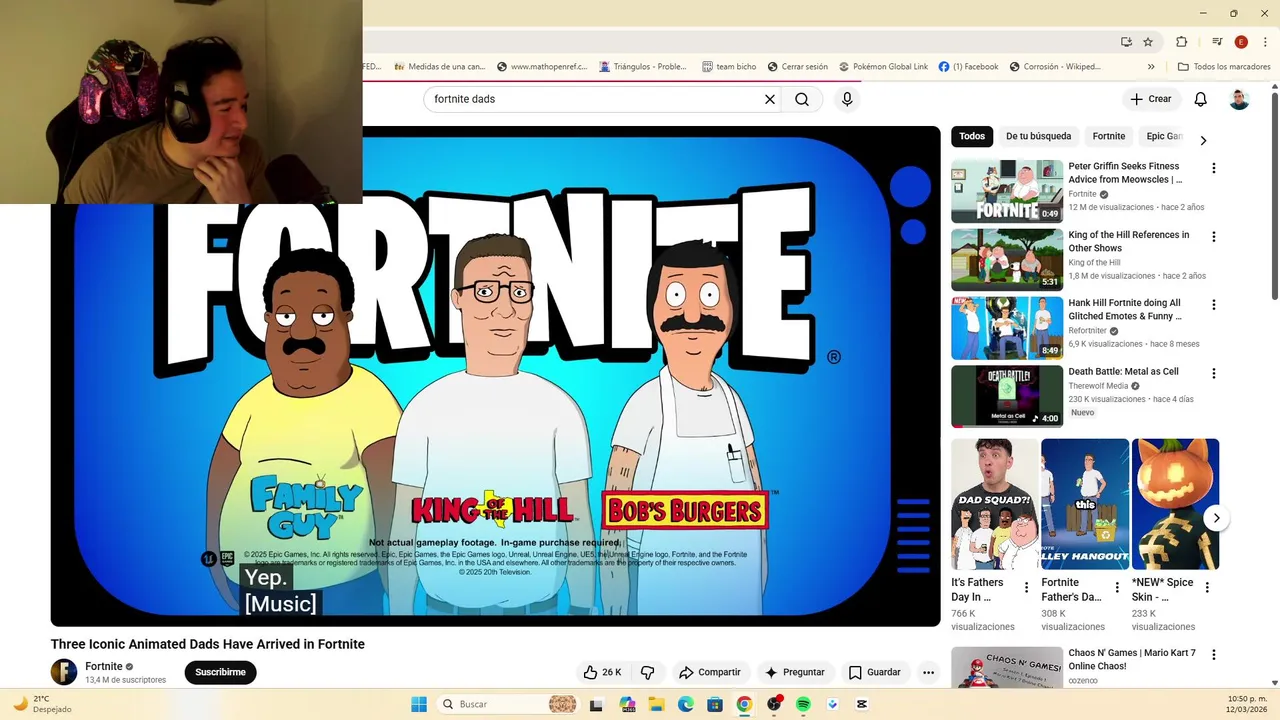Viewport: 1280px width, 720px height.
Task: Open Microsoft 365 Copilot taskbar icon
Action: pos(627,704)
